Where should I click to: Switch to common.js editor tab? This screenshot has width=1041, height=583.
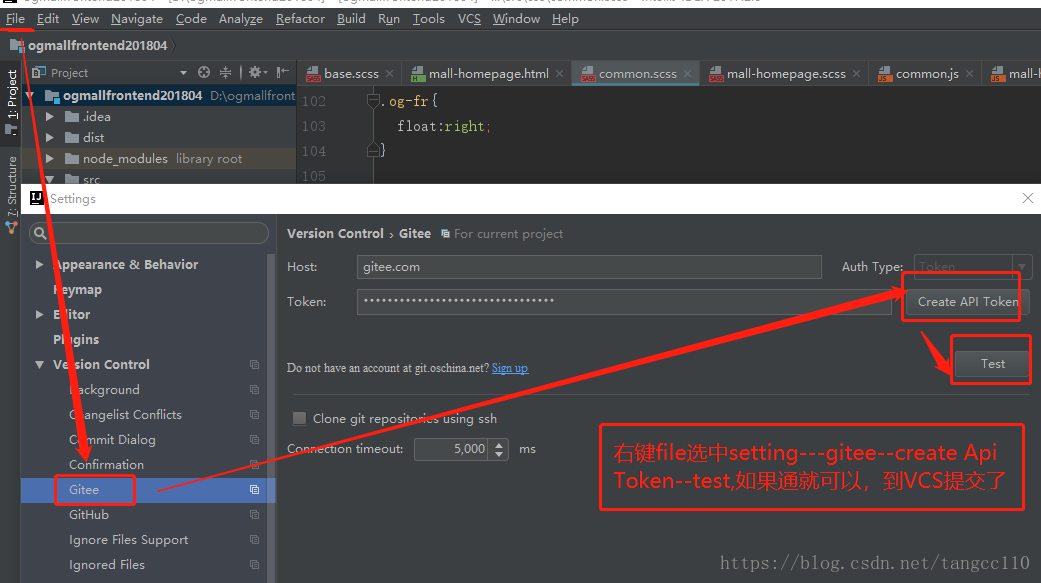pyautogui.click(x=927, y=74)
